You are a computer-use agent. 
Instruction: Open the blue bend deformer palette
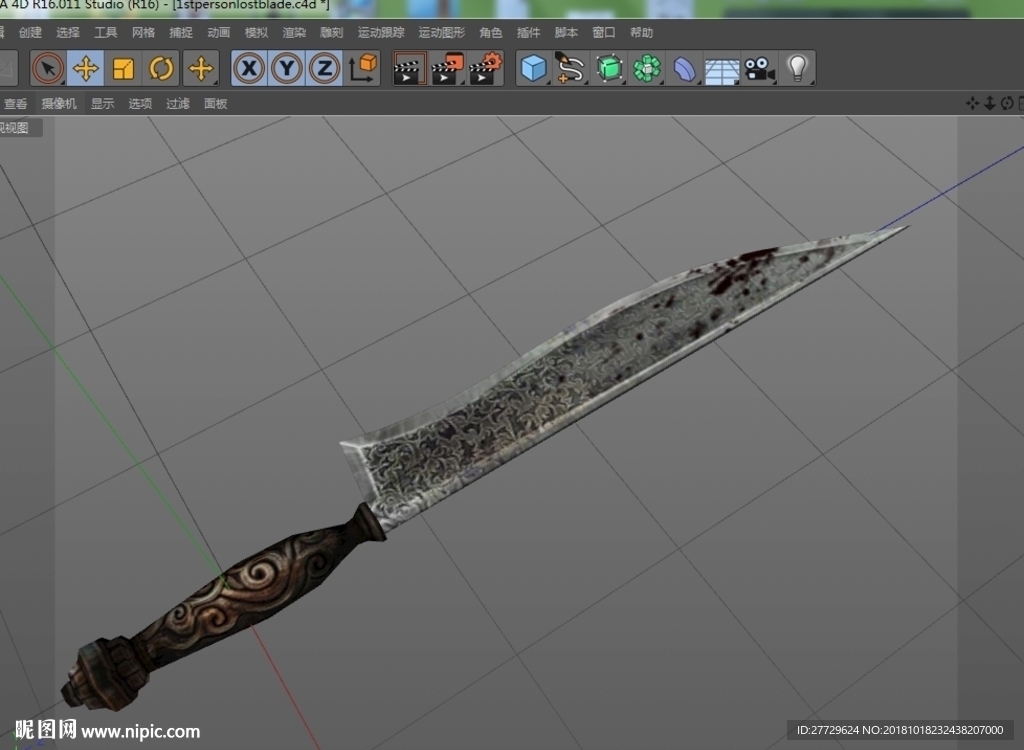(684, 68)
